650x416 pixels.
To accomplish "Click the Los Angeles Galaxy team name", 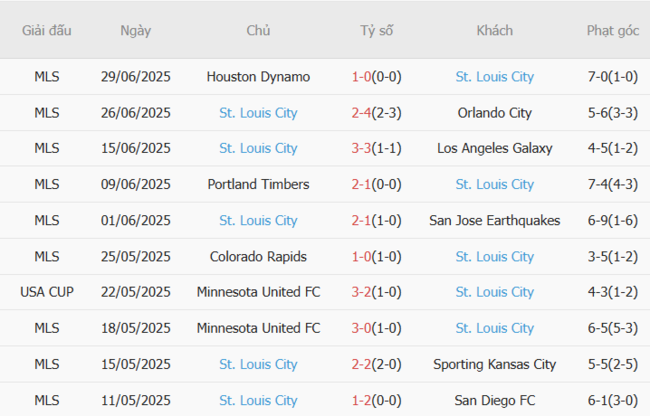I will click(x=494, y=148).
